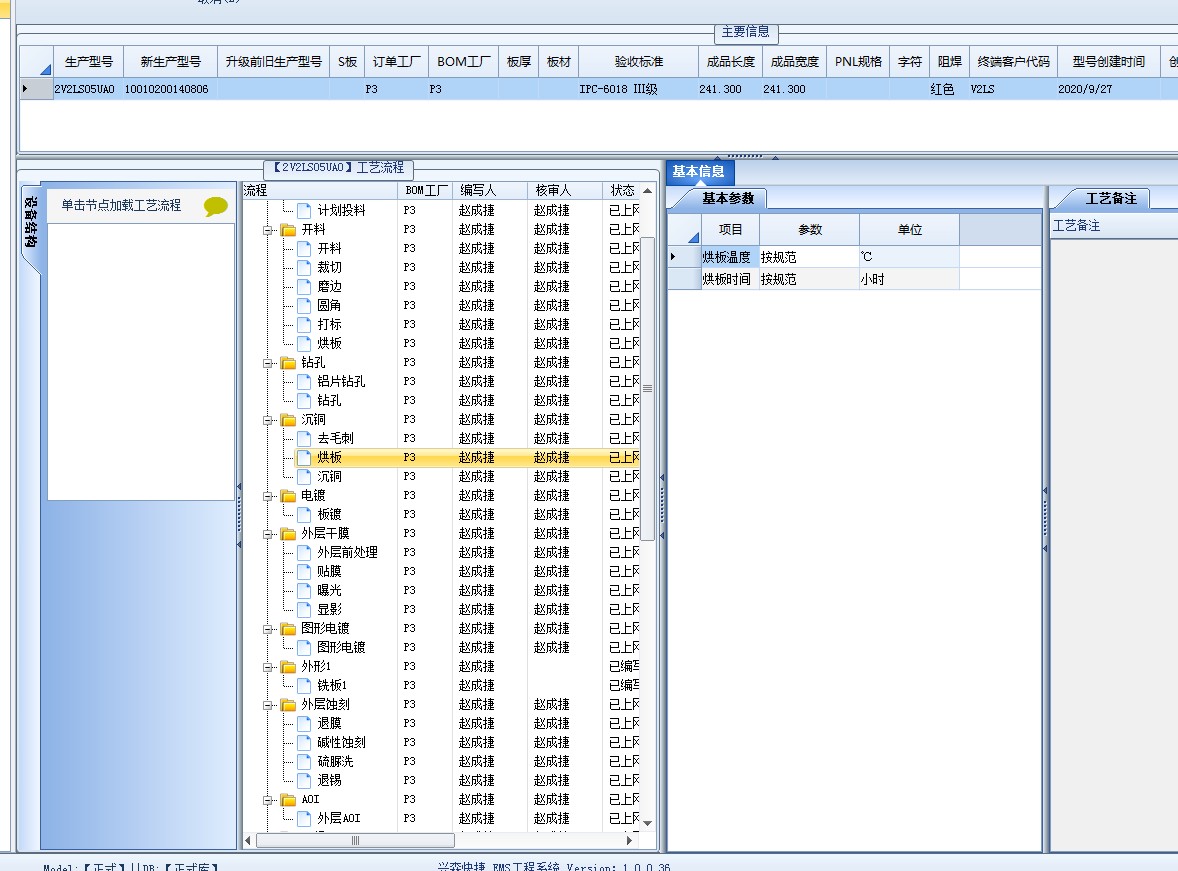
Task: Collapse the 外形1 tree group
Action: (x=267, y=667)
